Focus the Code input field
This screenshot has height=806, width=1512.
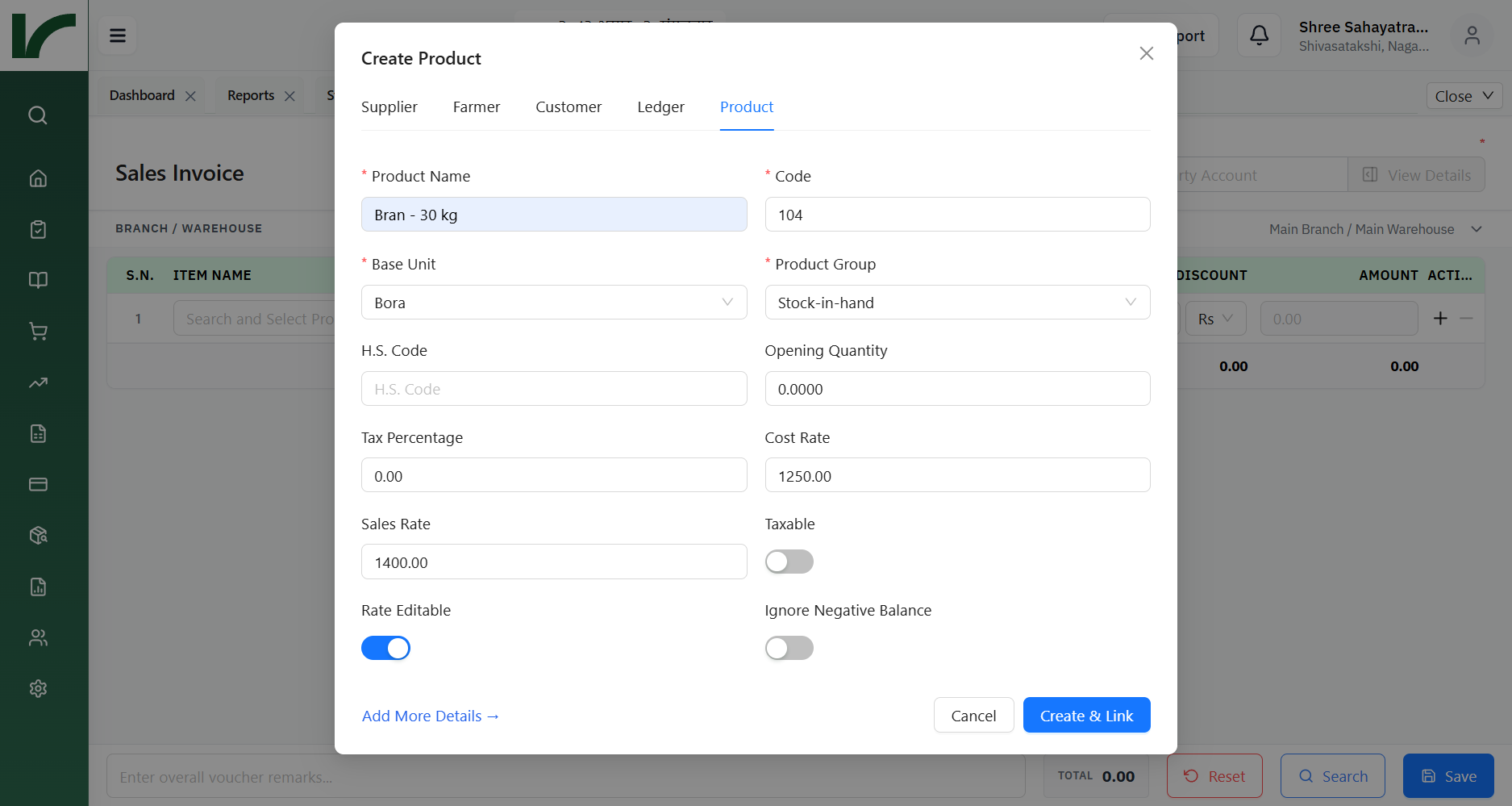pos(957,215)
